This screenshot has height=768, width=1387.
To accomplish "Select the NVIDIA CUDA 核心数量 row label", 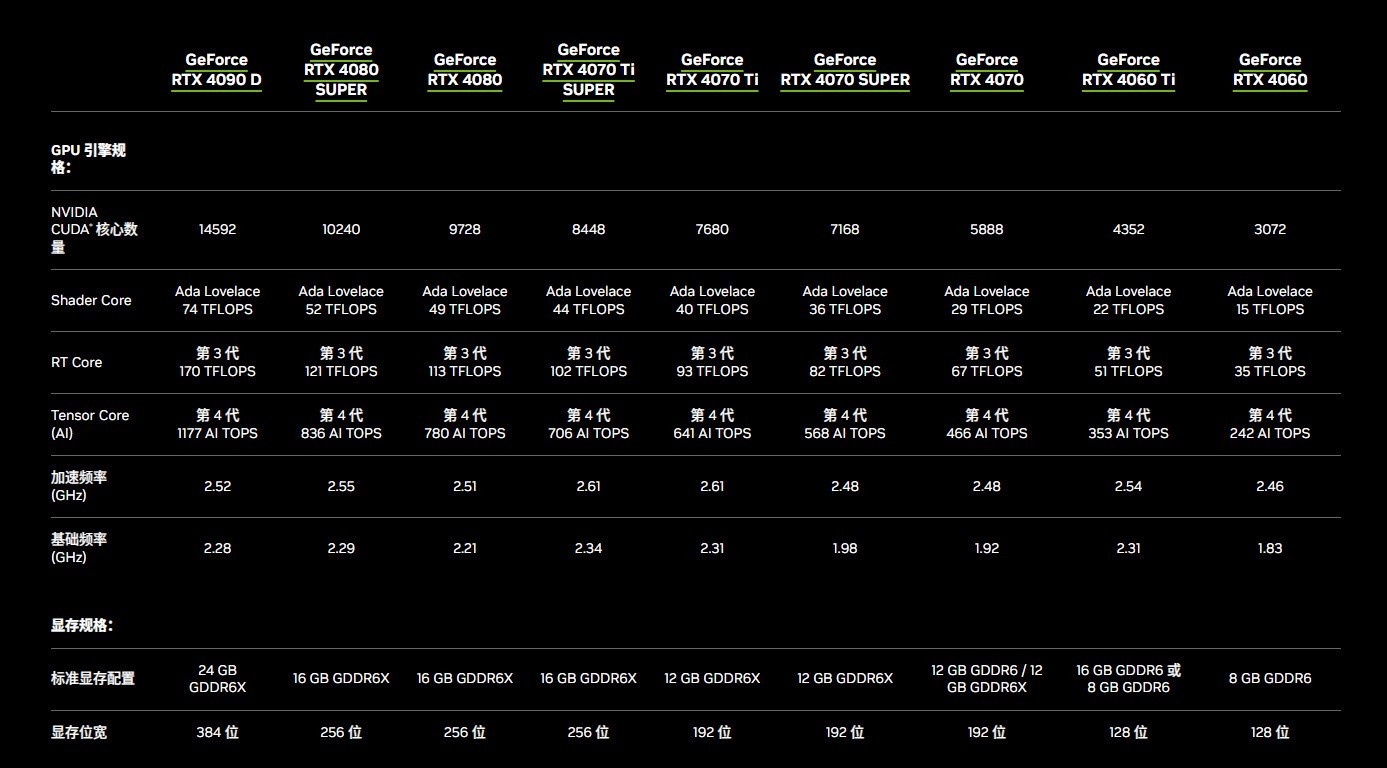I will (94, 230).
